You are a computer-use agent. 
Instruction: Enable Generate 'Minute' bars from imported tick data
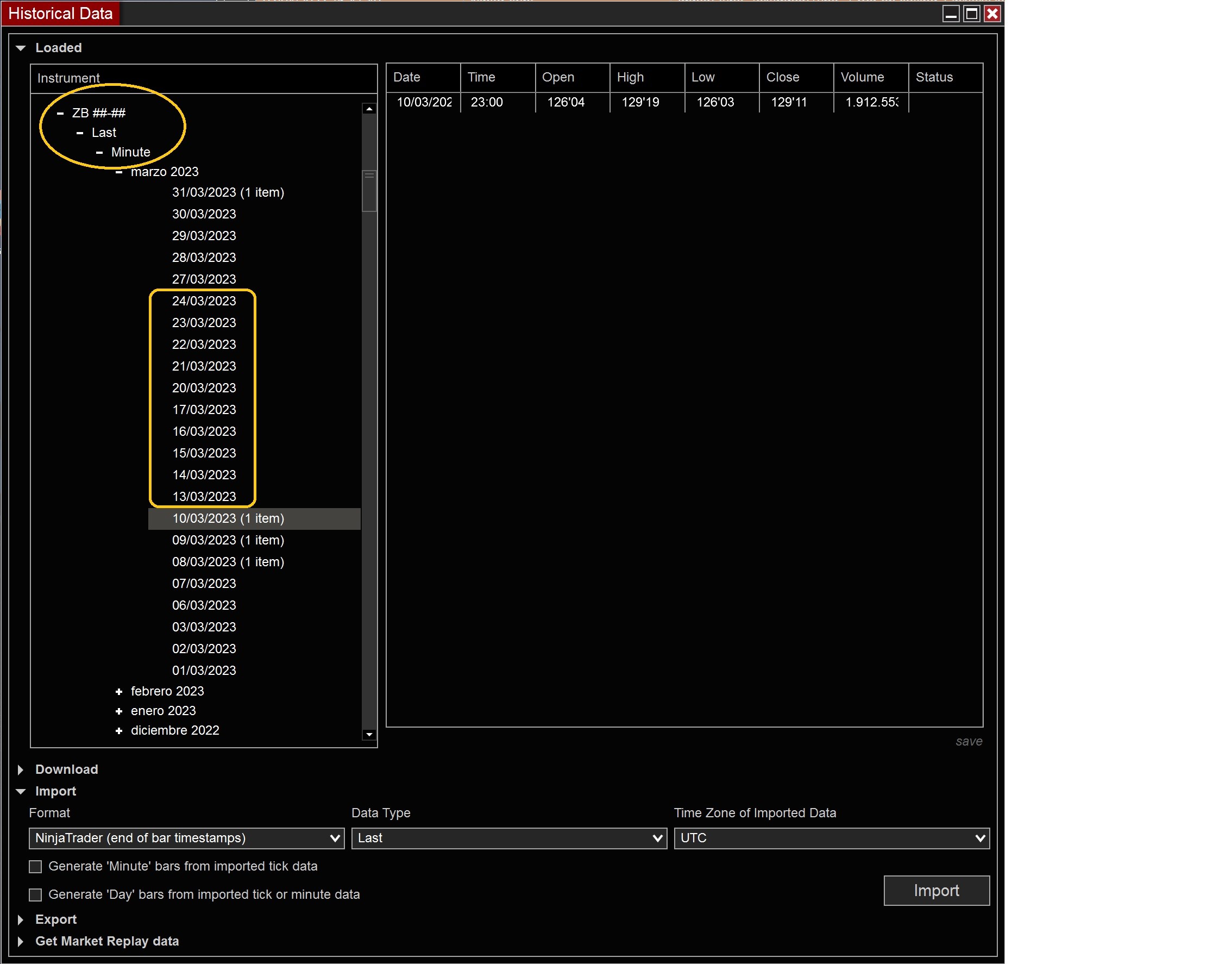pyautogui.click(x=35, y=866)
